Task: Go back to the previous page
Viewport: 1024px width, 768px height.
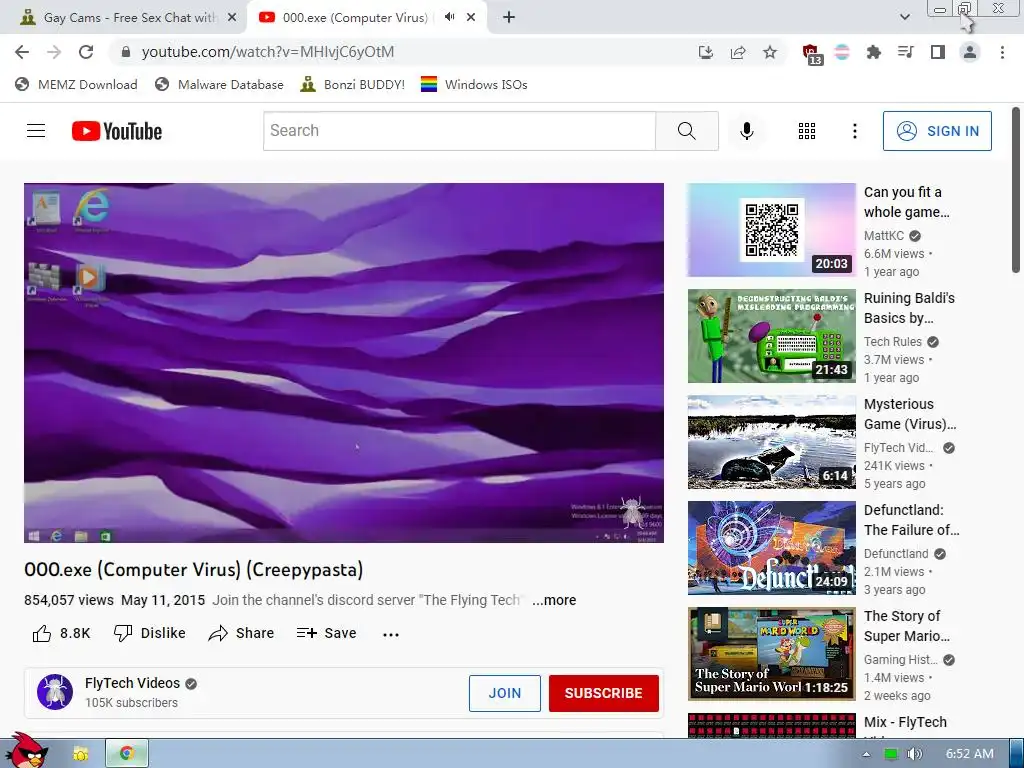Action: point(22,52)
